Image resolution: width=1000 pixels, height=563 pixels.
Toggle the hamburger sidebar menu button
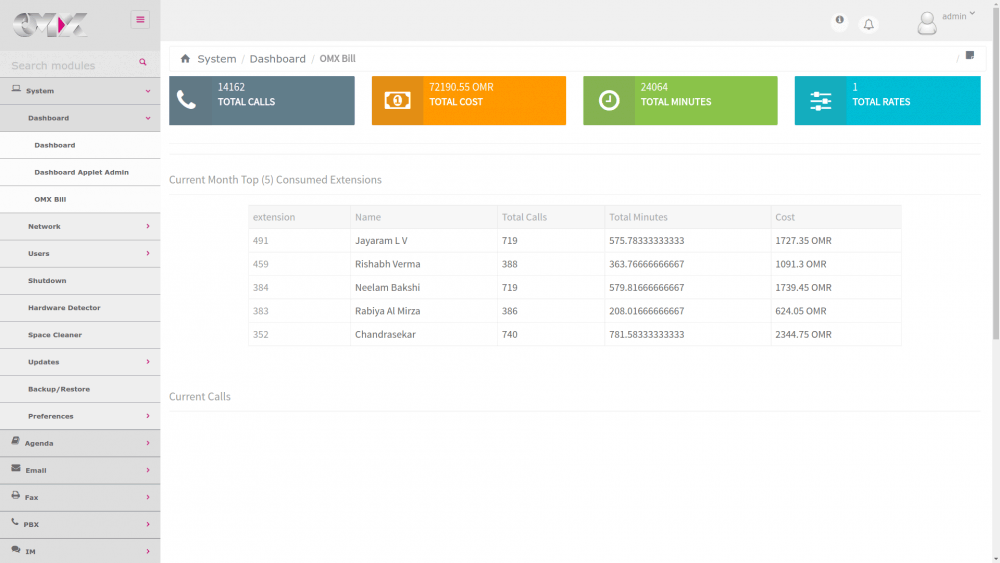pos(140,20)
